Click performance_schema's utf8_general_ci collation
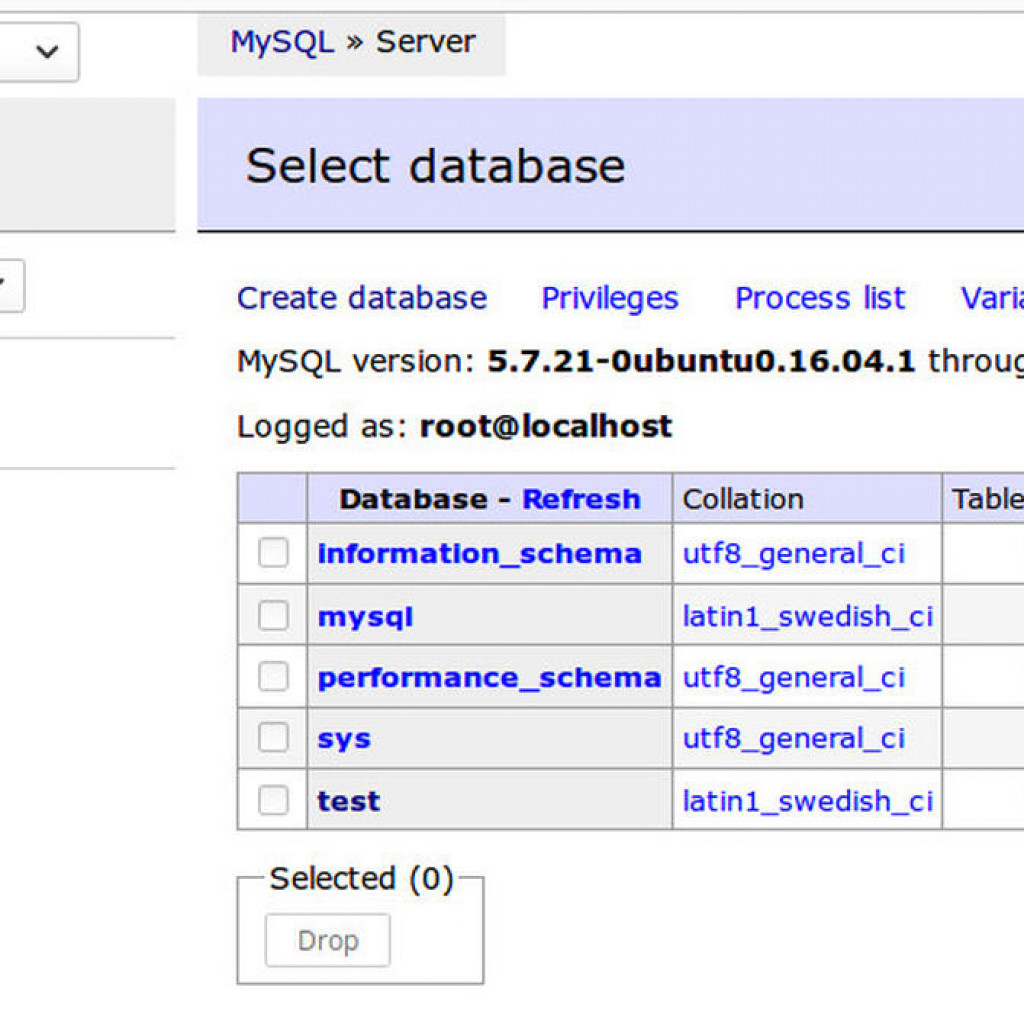 (x=793, y=677)
